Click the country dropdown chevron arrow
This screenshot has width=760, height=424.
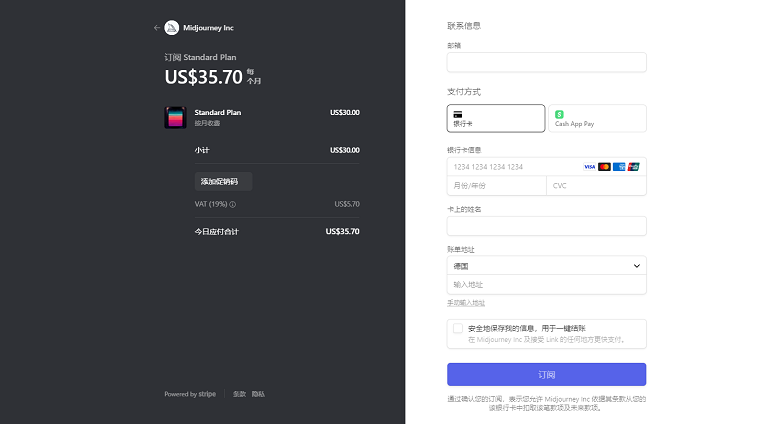coord(637,266)
